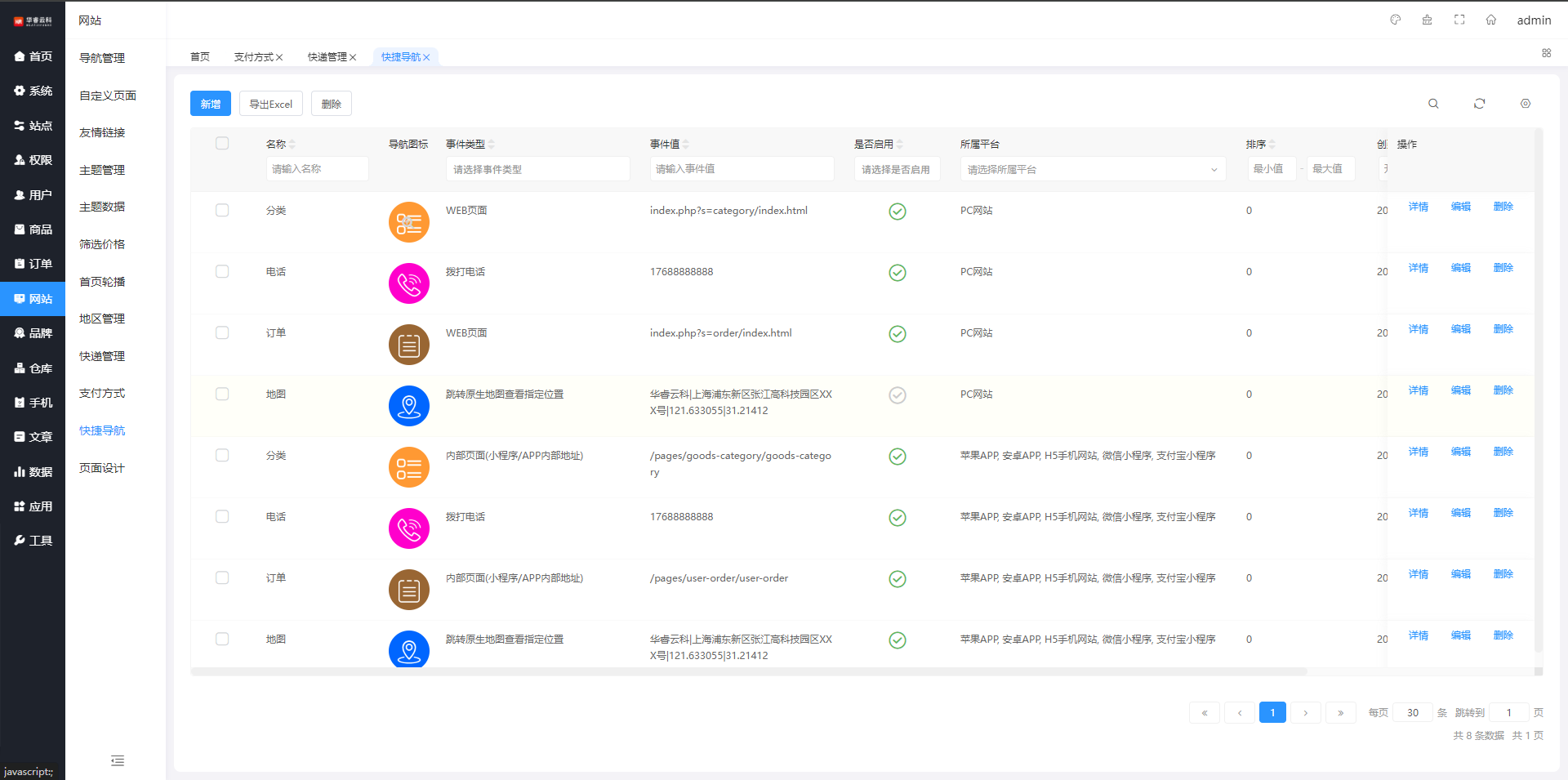Click the search magnifier icon above table

click(1433, 104)
